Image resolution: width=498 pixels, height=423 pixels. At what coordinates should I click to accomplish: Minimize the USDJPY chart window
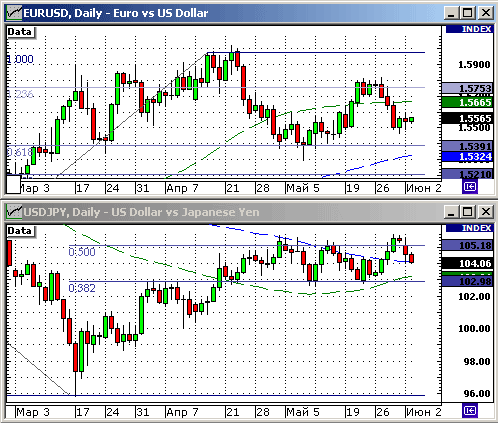point(451,212)
